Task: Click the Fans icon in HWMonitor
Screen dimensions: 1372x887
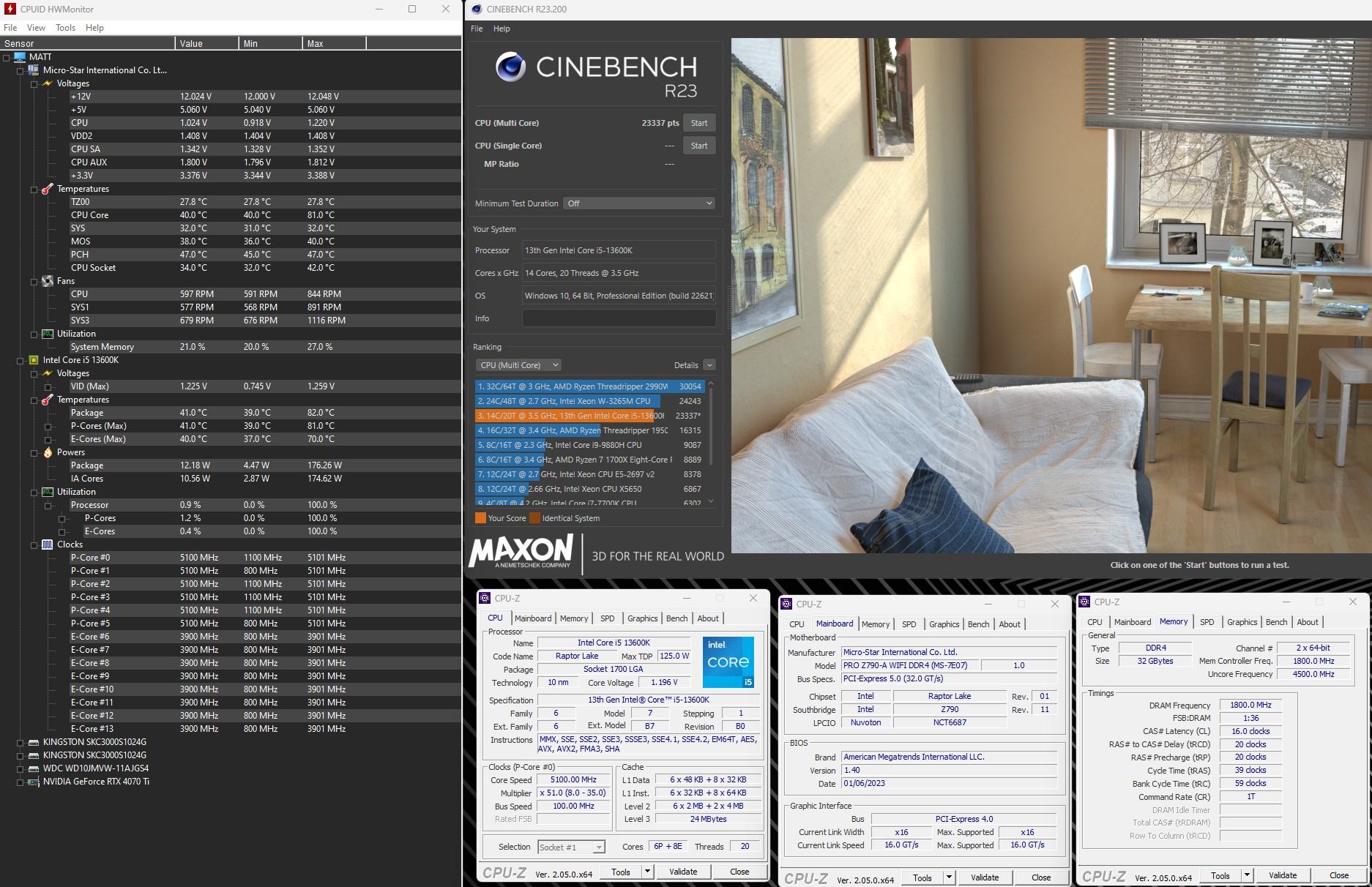Action: (48, 281)
